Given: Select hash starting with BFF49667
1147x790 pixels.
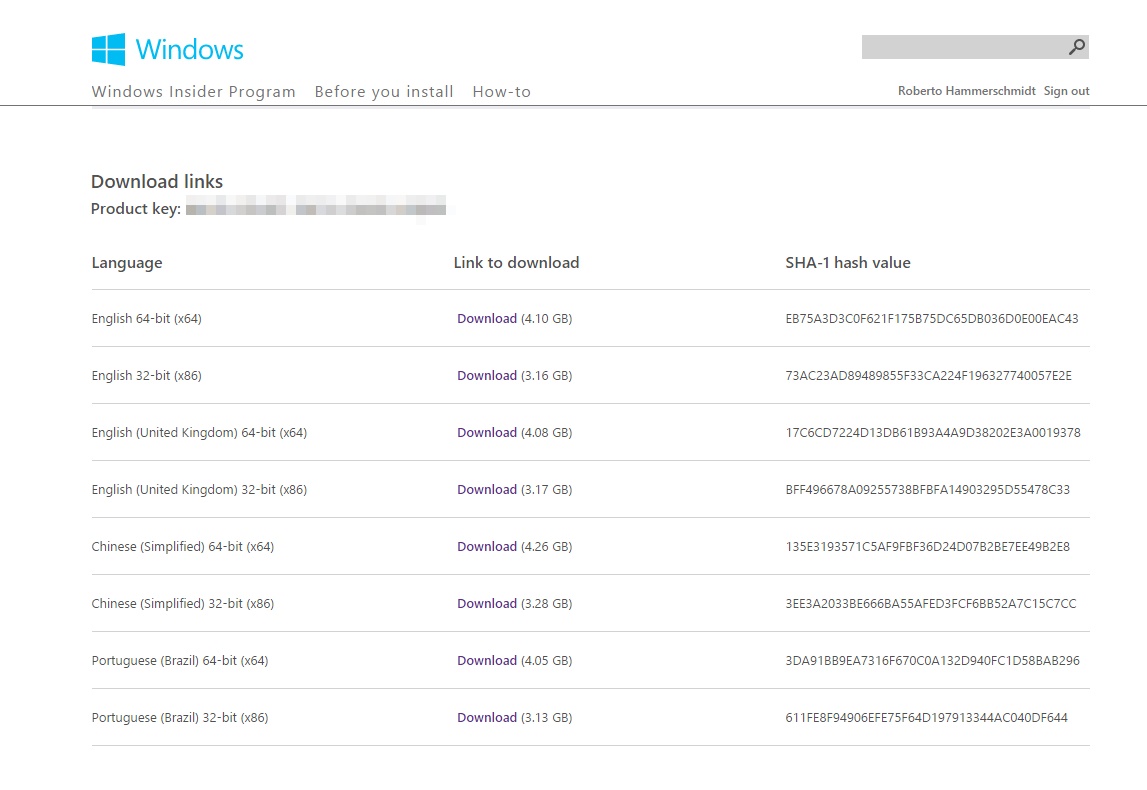Looking at the screenshot, I should click(928, 490).
